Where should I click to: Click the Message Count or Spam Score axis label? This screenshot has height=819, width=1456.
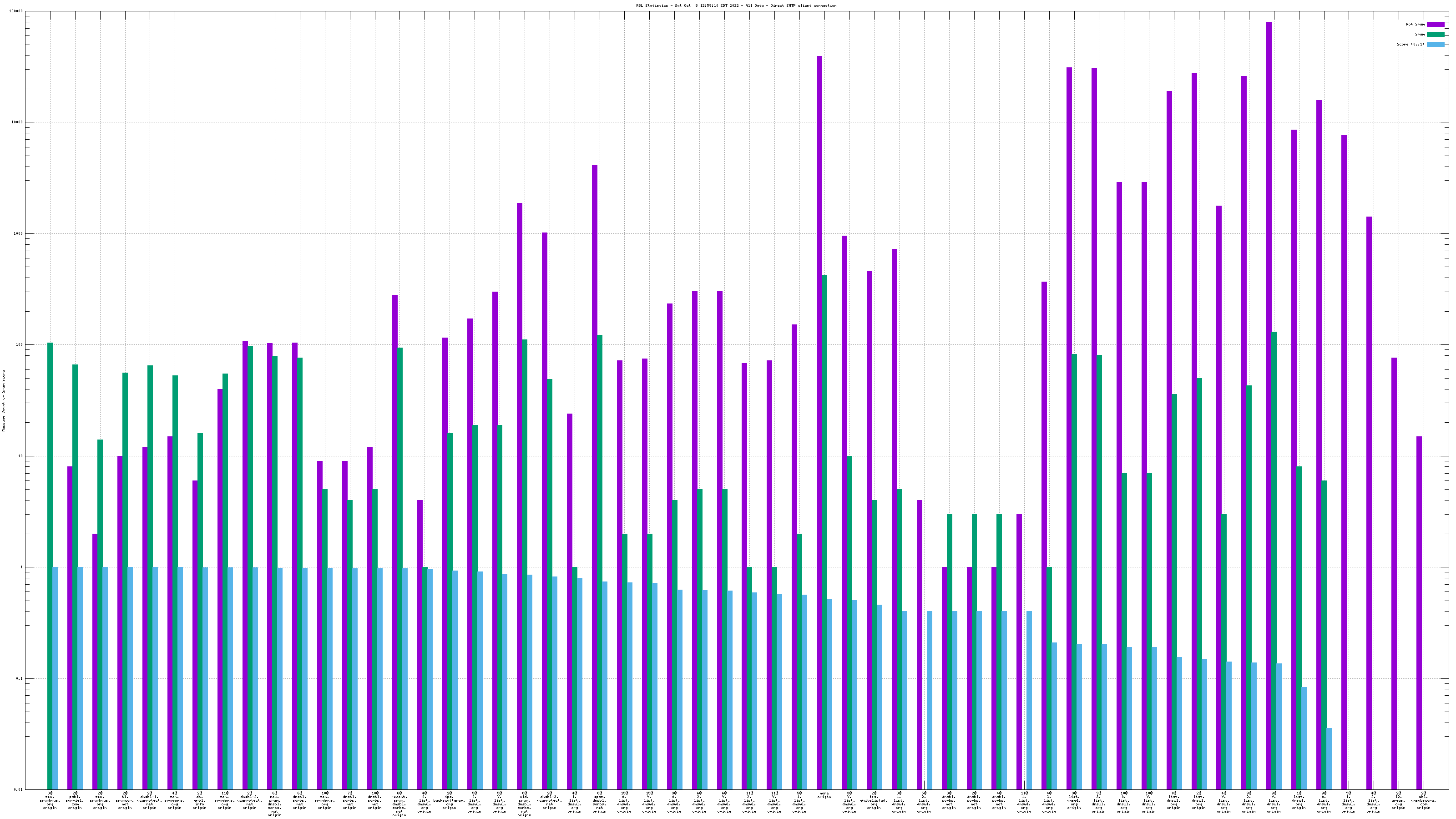[x=3, y=401]
